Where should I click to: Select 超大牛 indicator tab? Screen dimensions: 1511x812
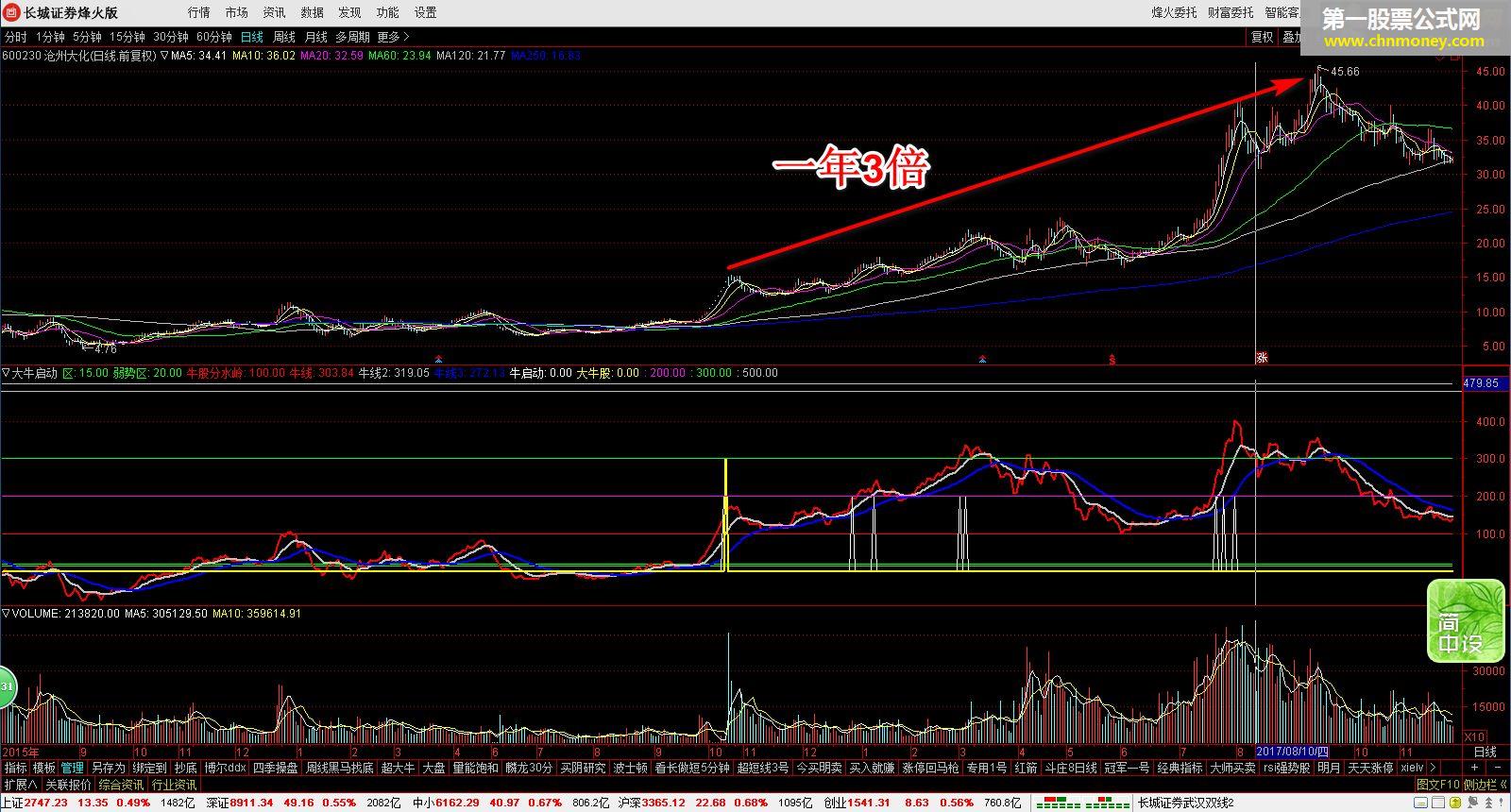tap(398, 768)
